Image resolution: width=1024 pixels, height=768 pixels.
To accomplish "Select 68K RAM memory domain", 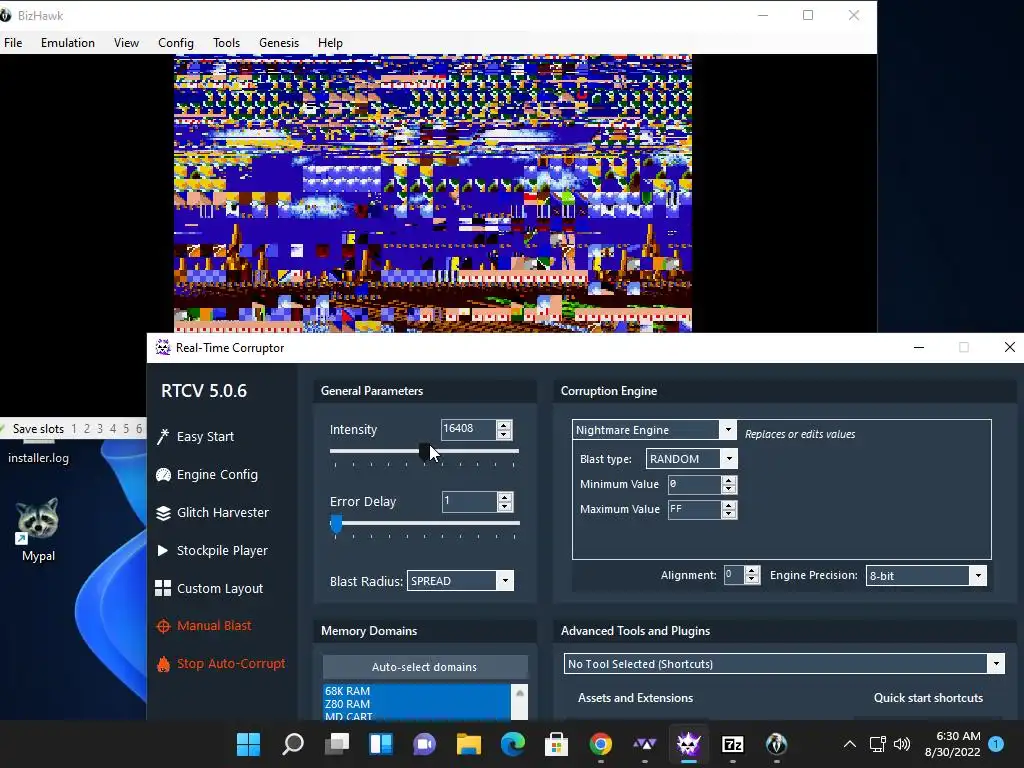I will click(x=416, y=691).
